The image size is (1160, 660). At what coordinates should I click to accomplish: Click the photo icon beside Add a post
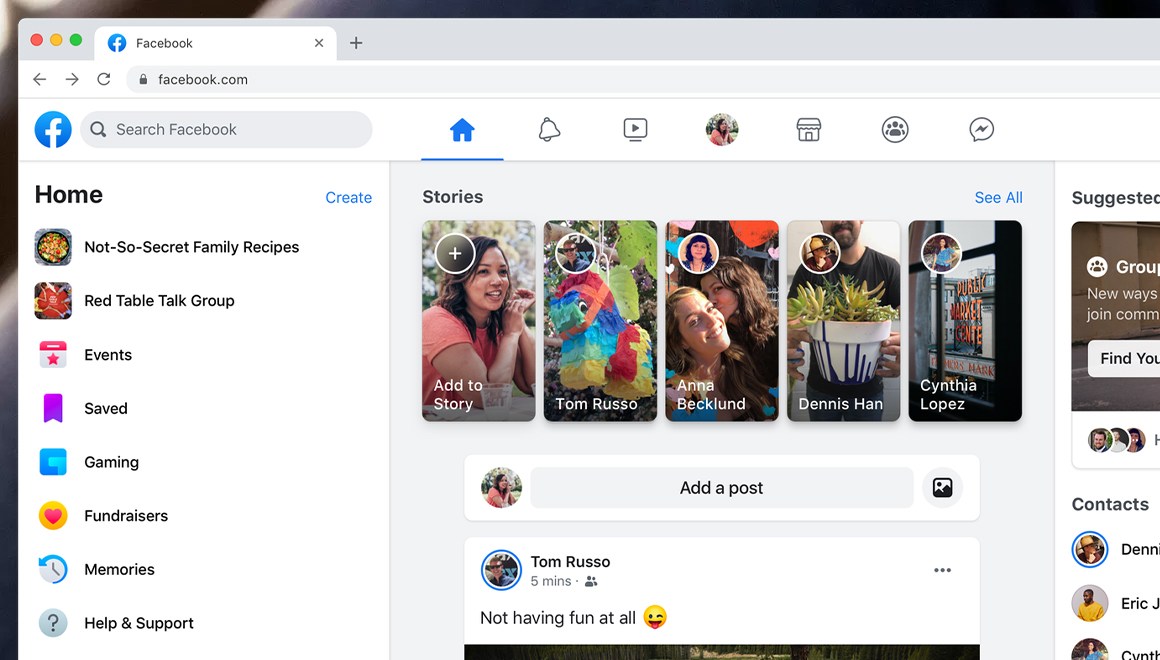tap(942, 488)
